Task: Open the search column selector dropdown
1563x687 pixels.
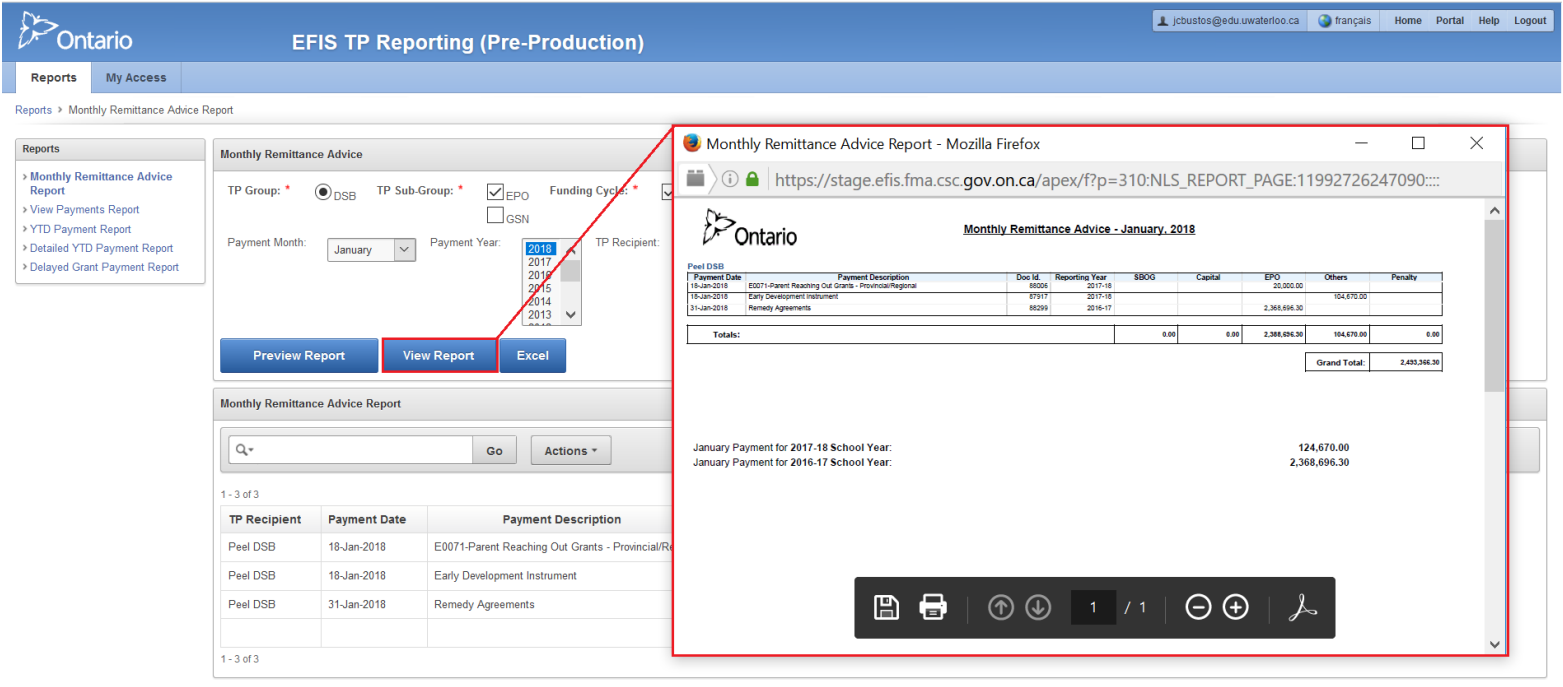Action: pos(244,451)
